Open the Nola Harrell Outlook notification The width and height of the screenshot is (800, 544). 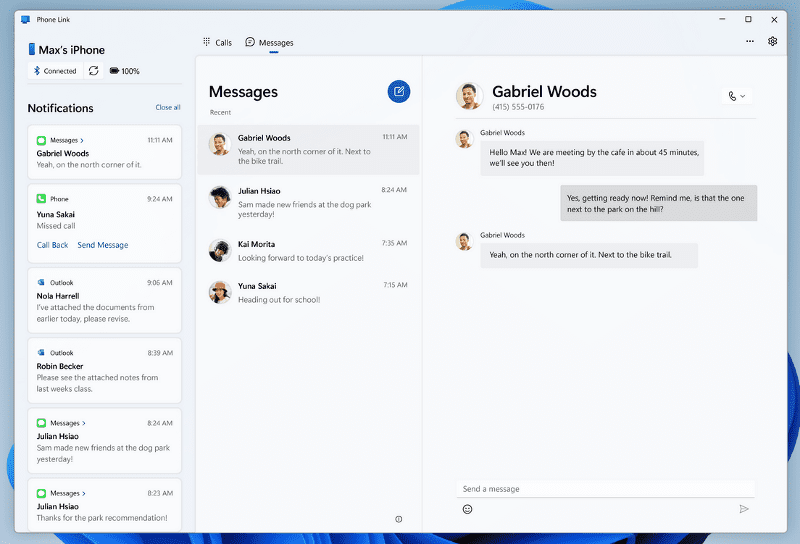(x=105, y=301)
